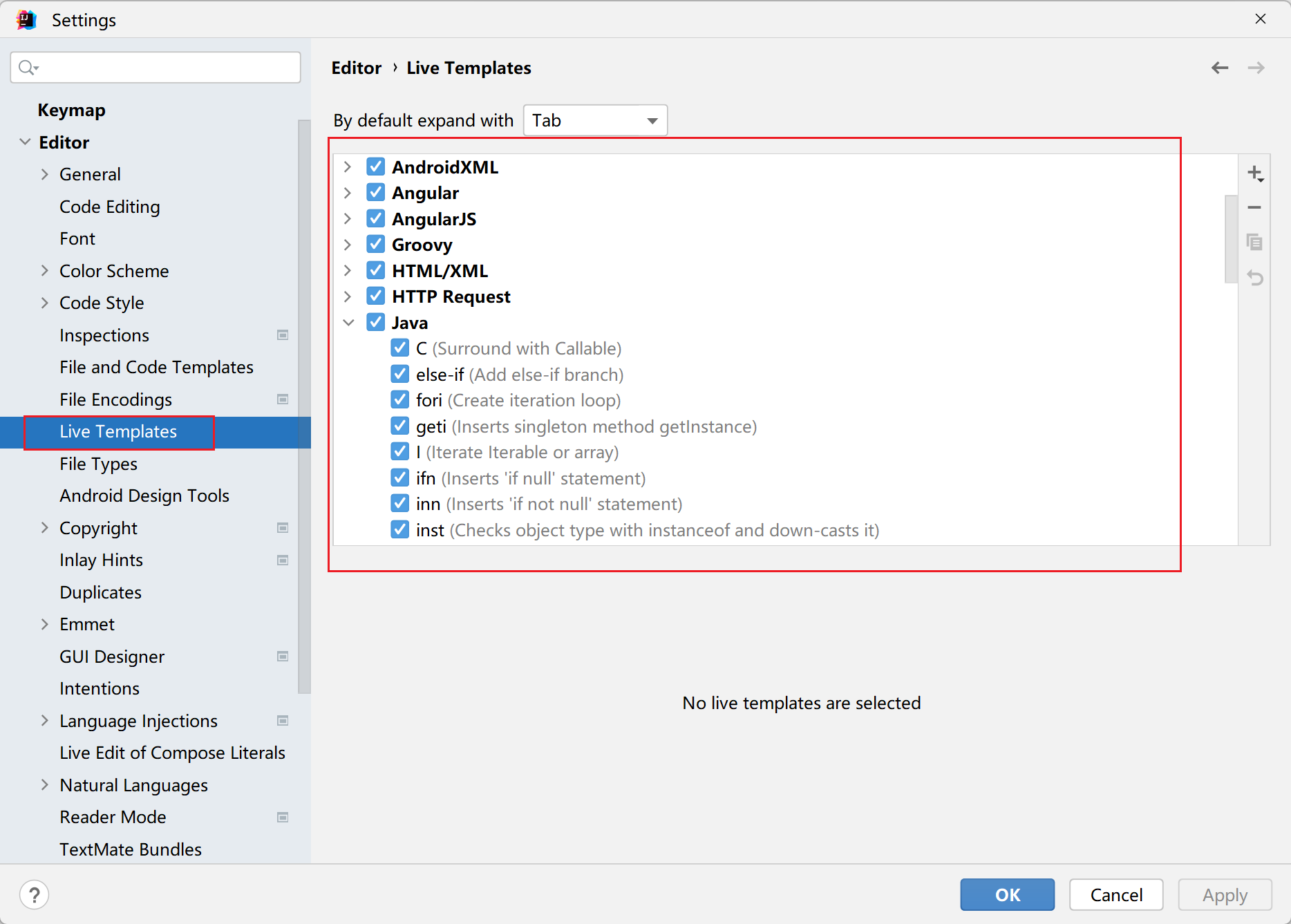
Task: Click the Duplicate template icon
Action: click(1254, 243)
